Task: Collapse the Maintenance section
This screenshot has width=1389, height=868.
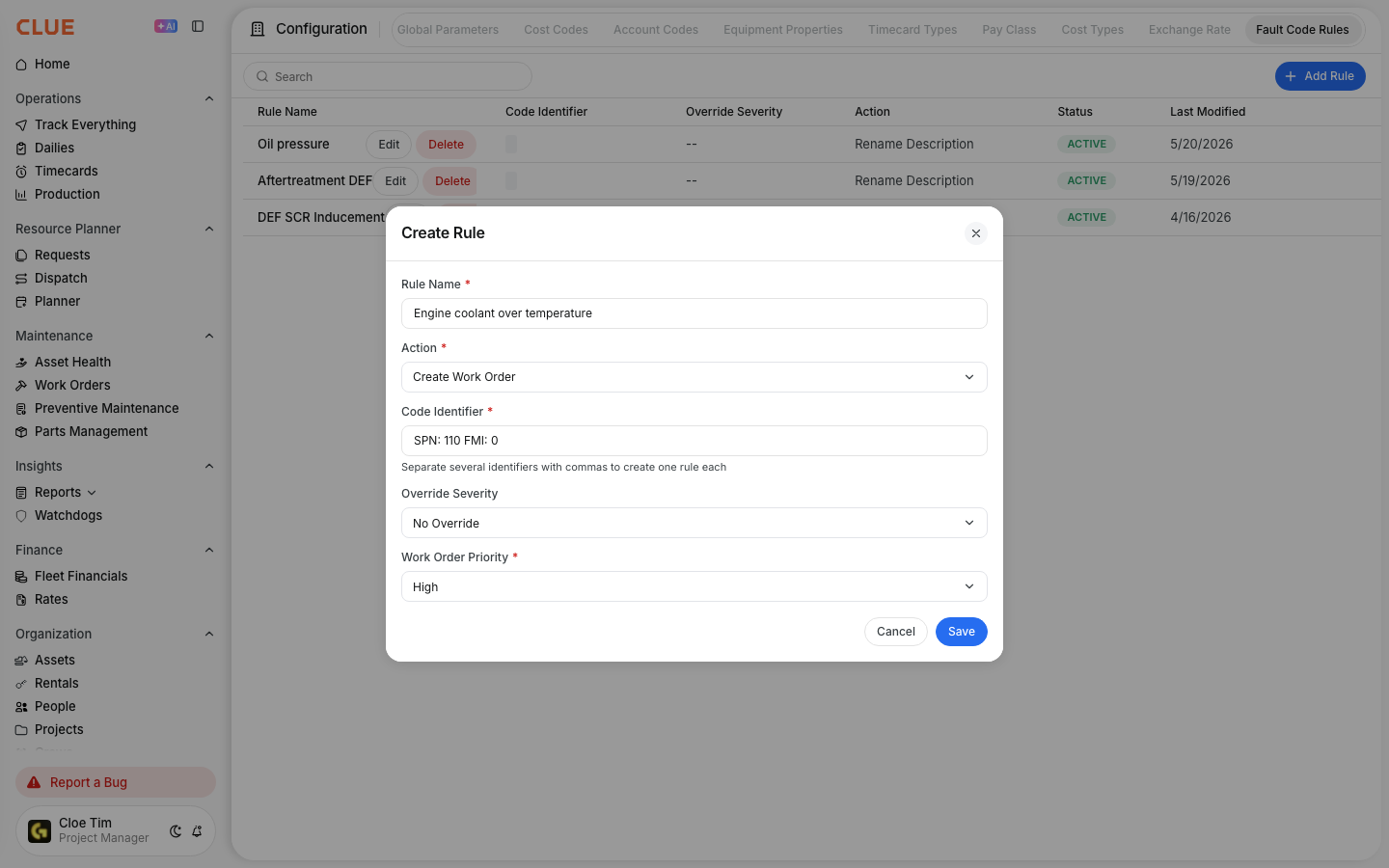Action: (209, 336)
